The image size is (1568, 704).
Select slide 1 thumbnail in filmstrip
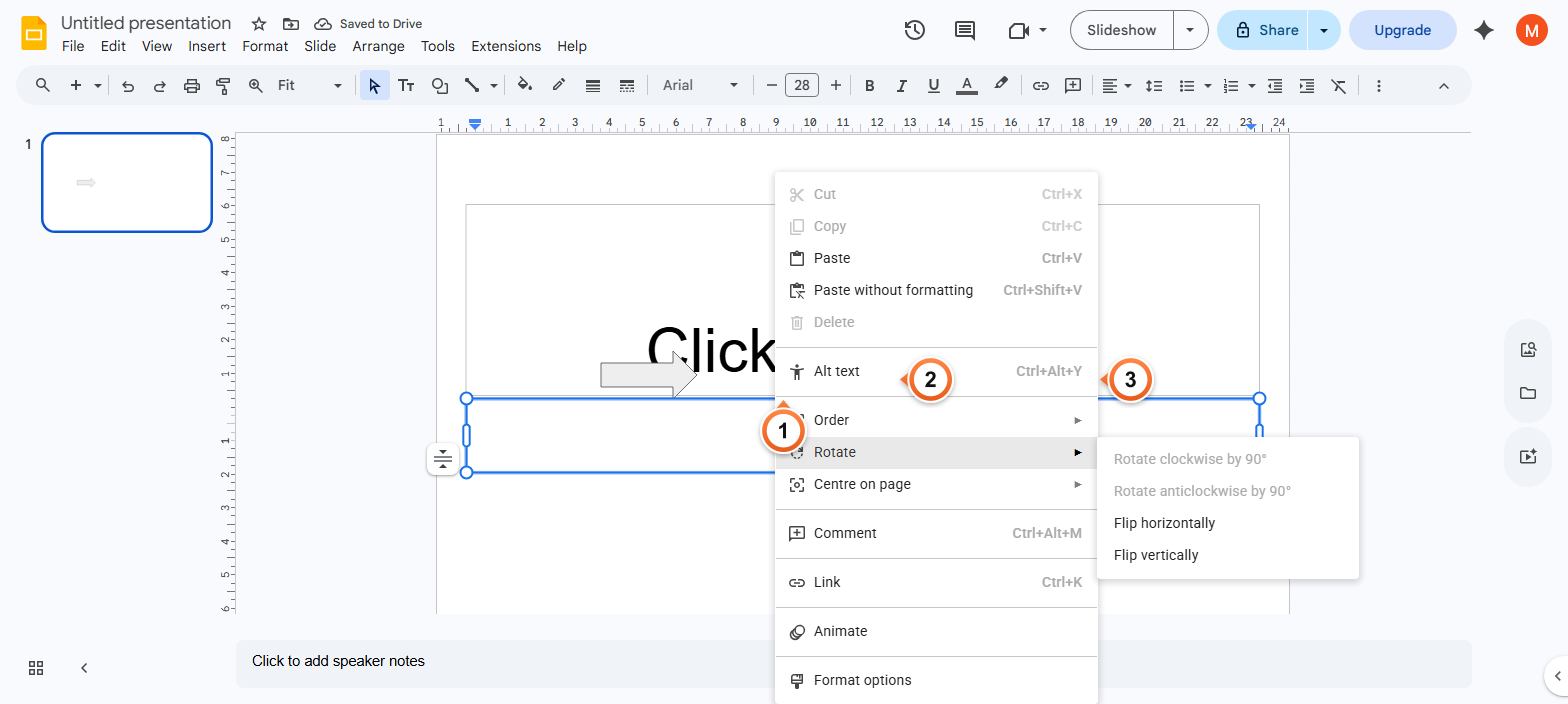[x=127, y=182]
